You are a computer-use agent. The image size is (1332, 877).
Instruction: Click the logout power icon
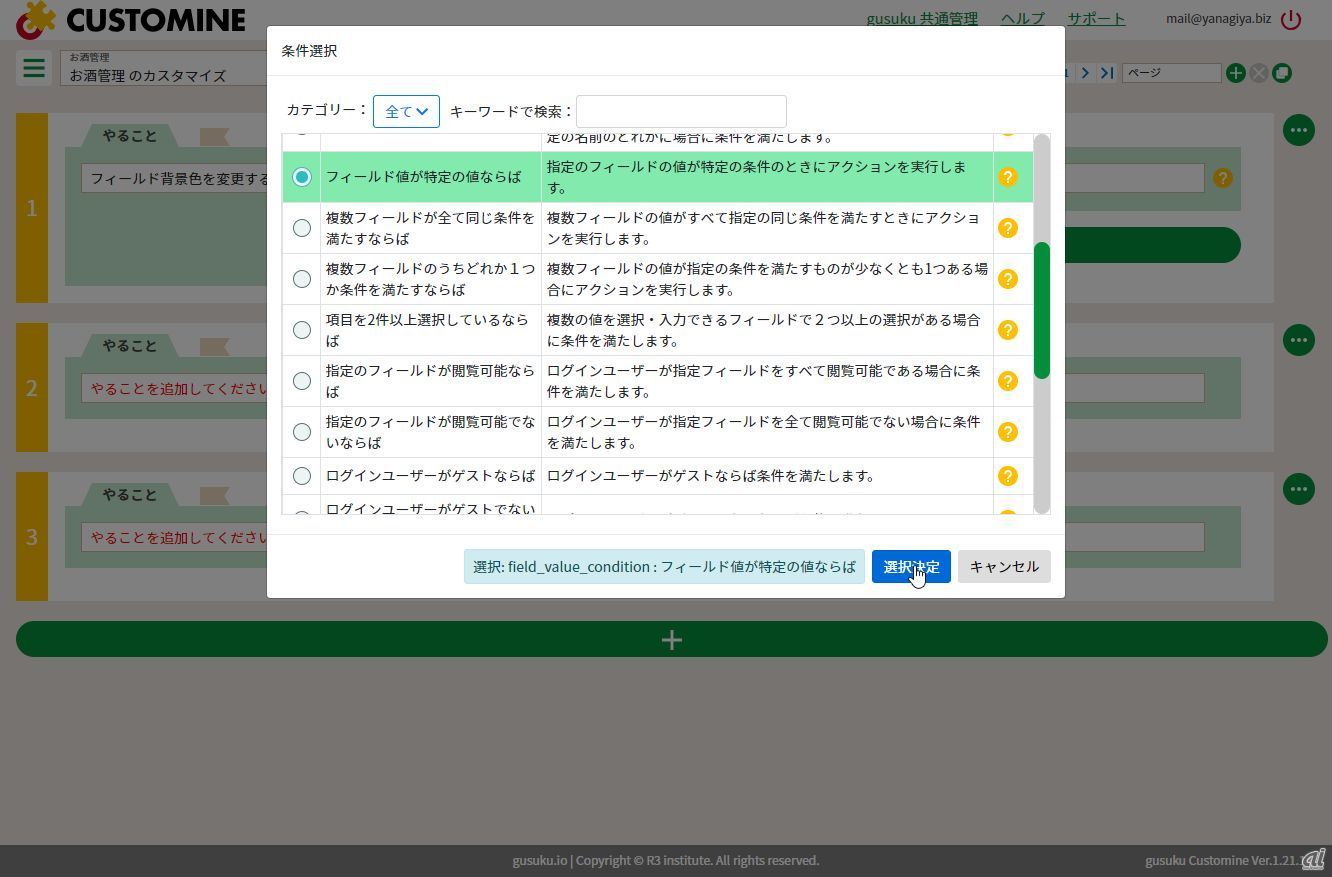coord(1291,19)
